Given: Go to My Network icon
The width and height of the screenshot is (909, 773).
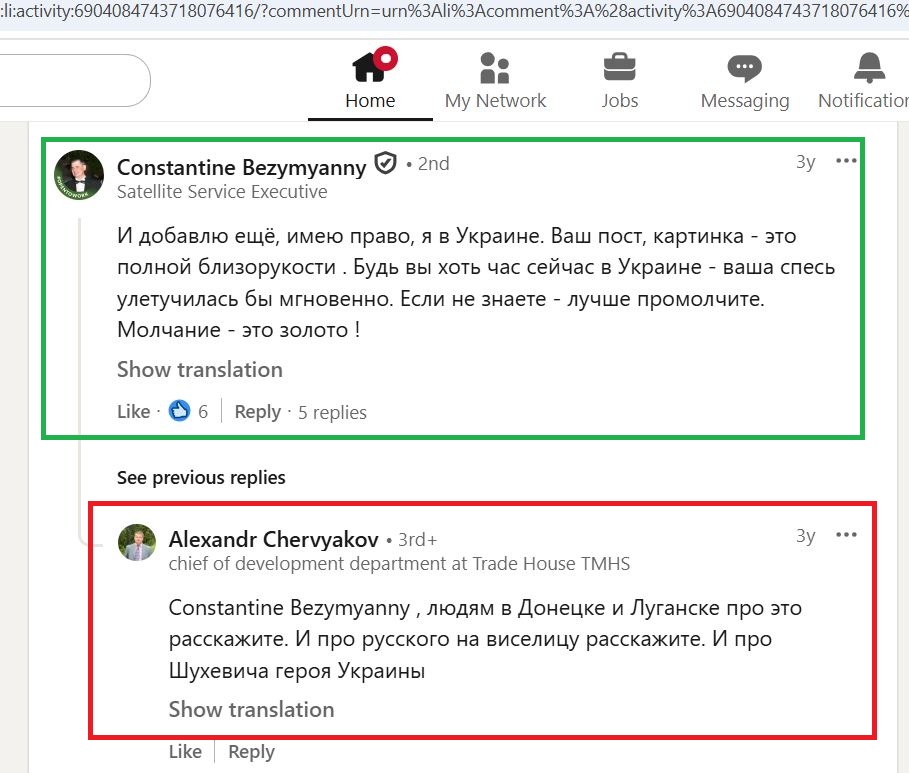Looking at the screenshot, I should [x=495, y=68].
